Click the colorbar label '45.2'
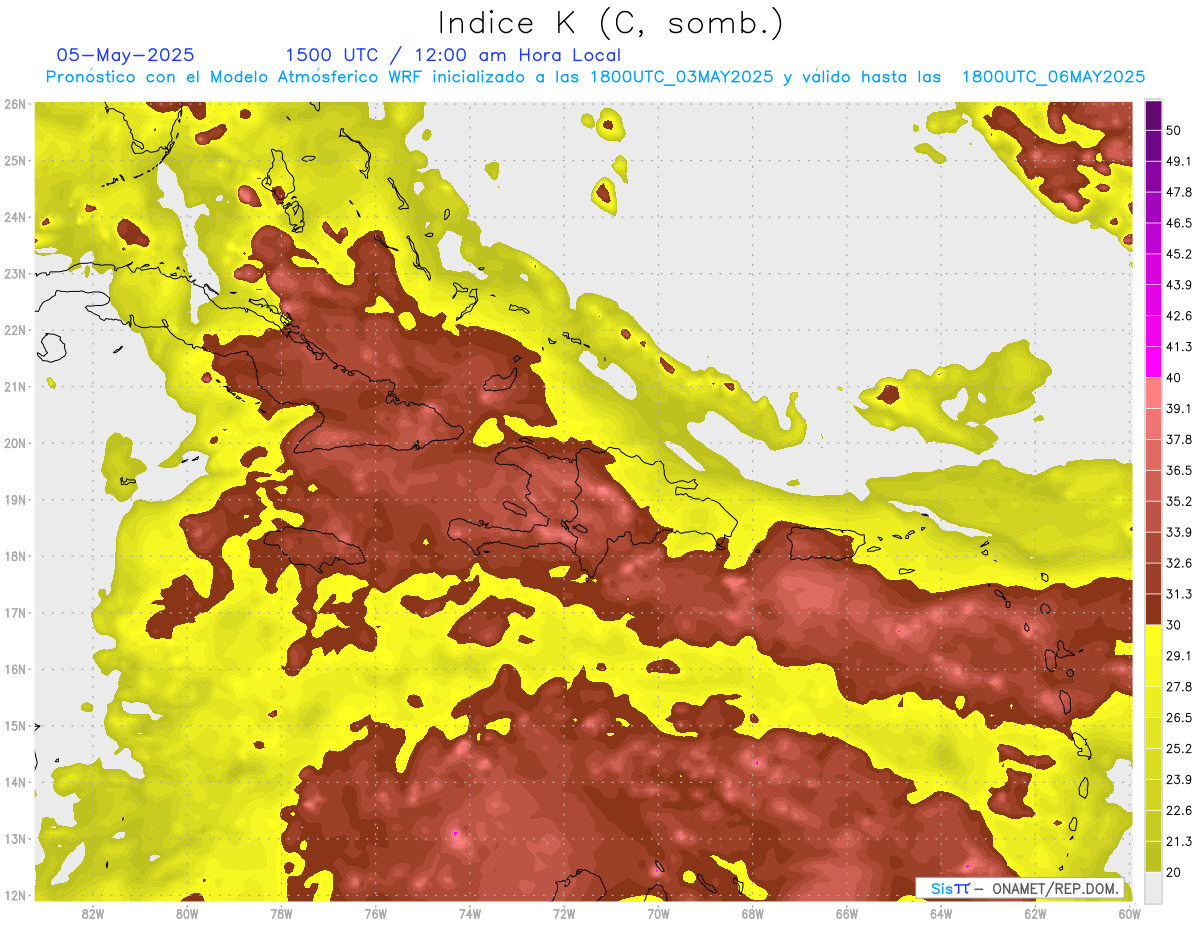Viewport: 1200px width, 927px height. [1179, 254]
